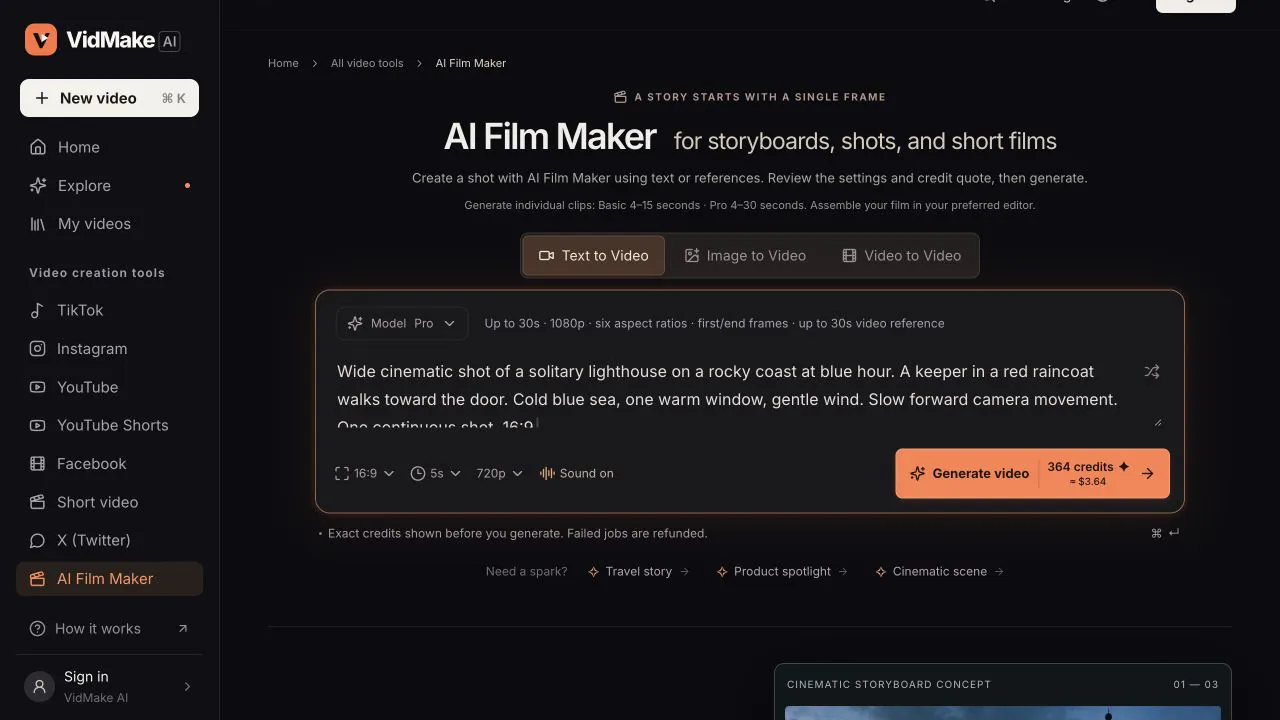
Task: Shuffle the prompt with the random icon
Action: (1152, 371)
